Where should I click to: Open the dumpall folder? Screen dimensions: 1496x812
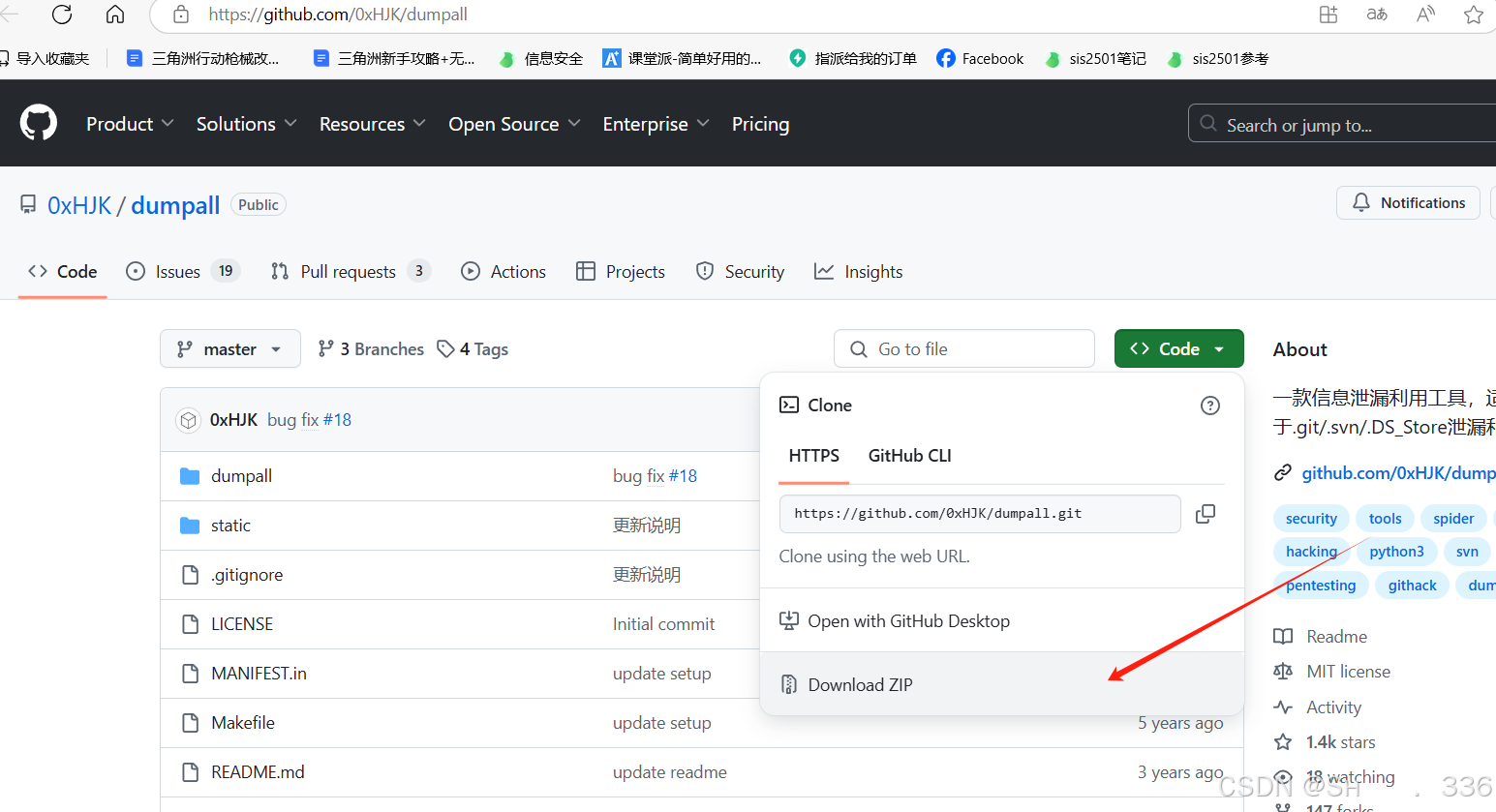click(242, 476)
